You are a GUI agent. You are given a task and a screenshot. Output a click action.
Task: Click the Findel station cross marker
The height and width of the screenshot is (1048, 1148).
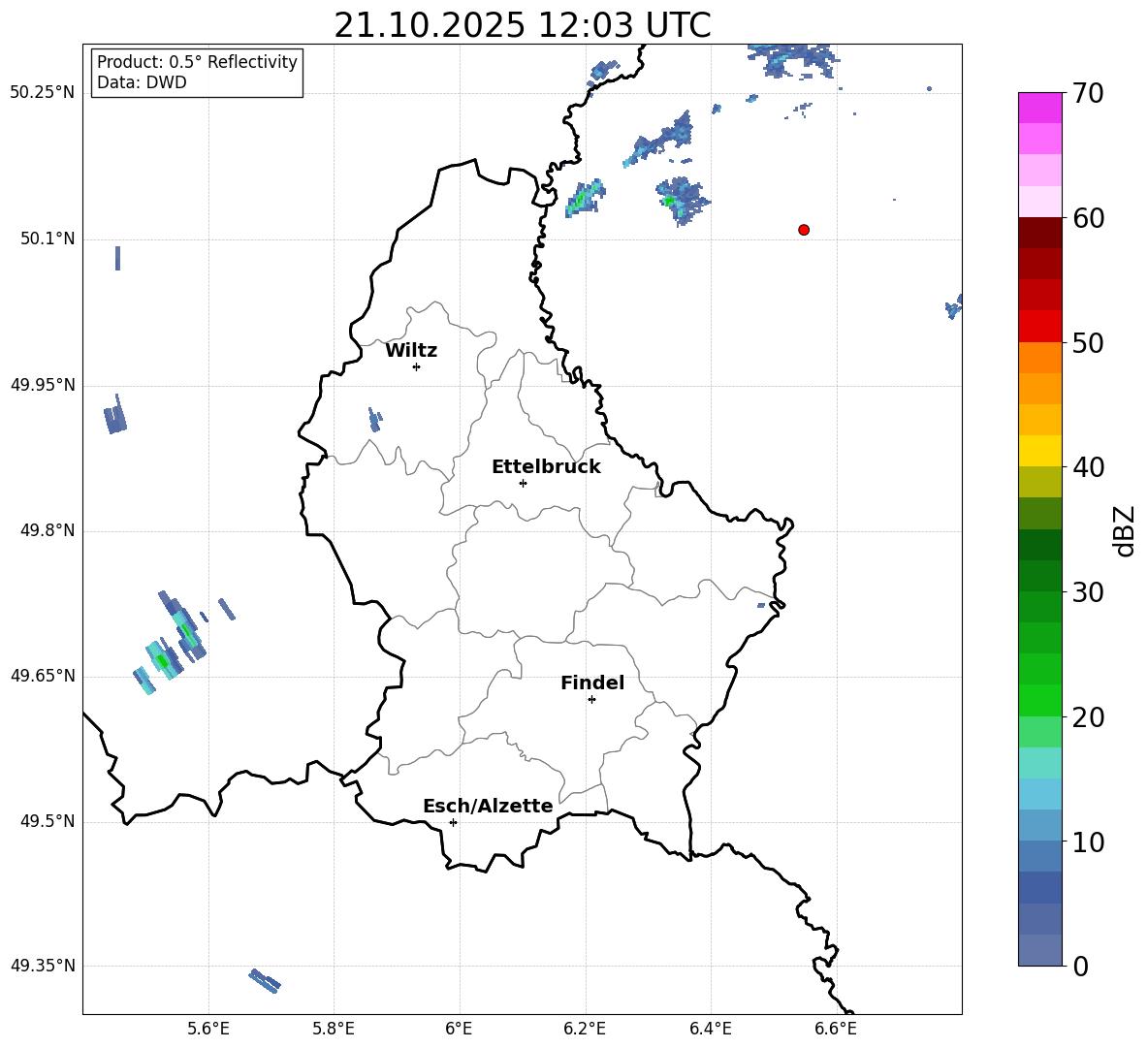591,700
